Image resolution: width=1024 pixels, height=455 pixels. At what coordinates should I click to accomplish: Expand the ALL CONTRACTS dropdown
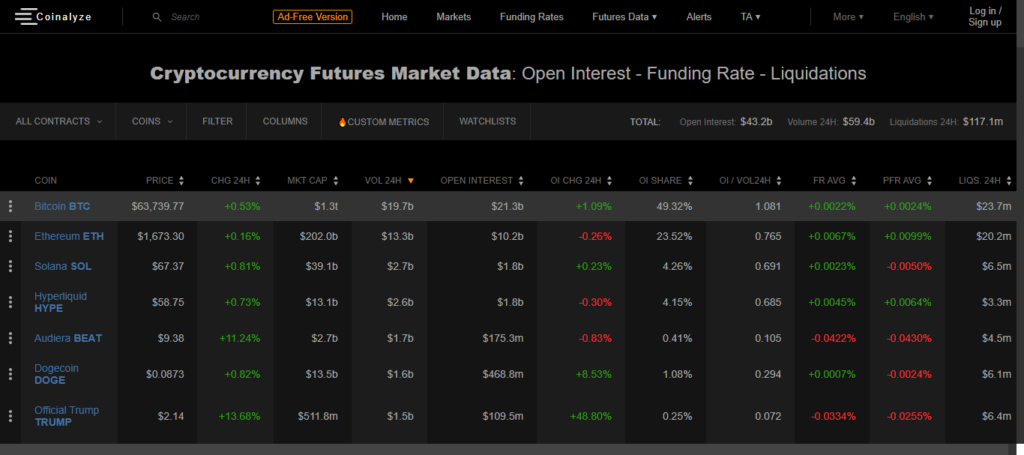(x=59, y=121)
